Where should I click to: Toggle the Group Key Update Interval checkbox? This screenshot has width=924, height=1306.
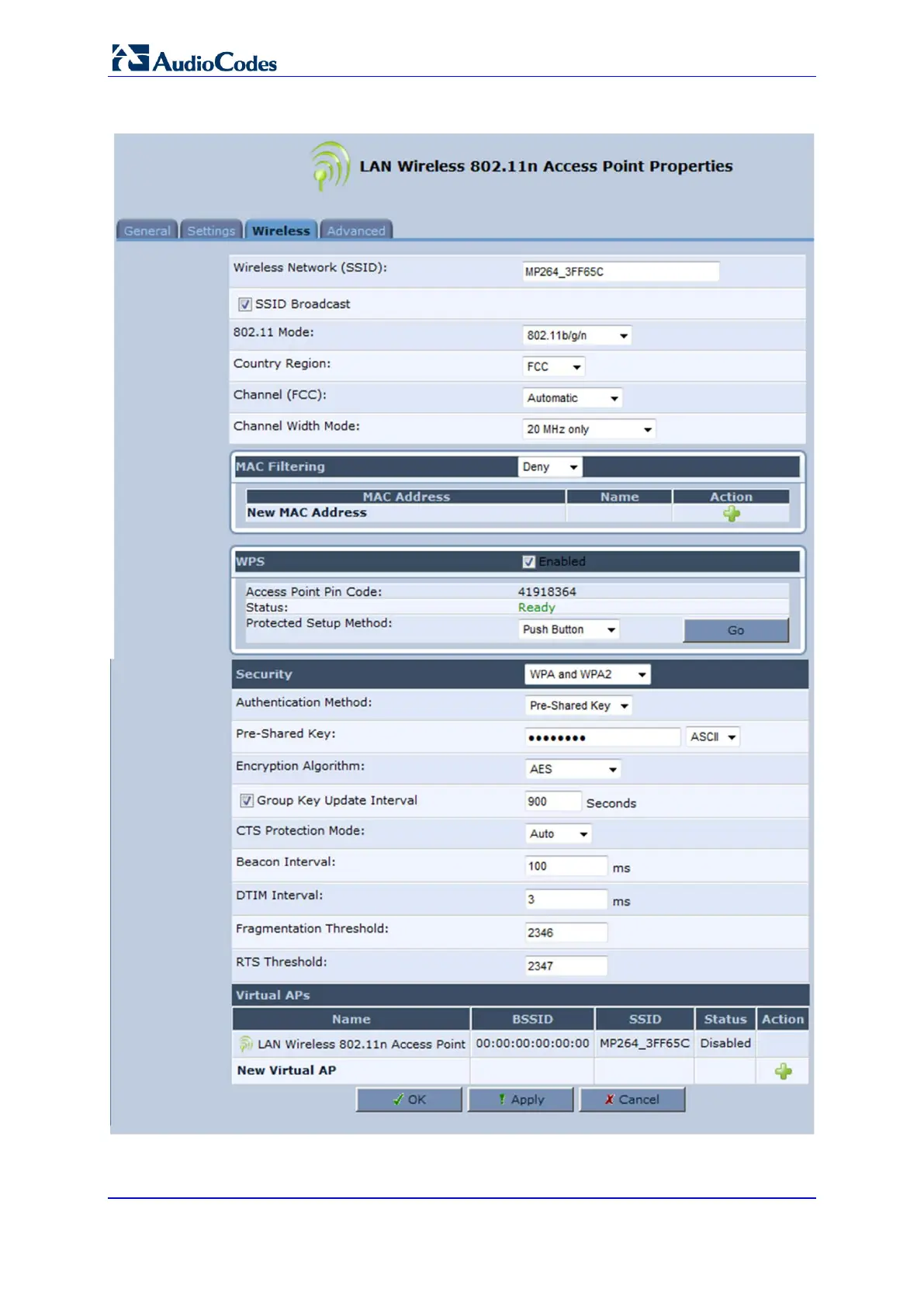pos(247,801)
